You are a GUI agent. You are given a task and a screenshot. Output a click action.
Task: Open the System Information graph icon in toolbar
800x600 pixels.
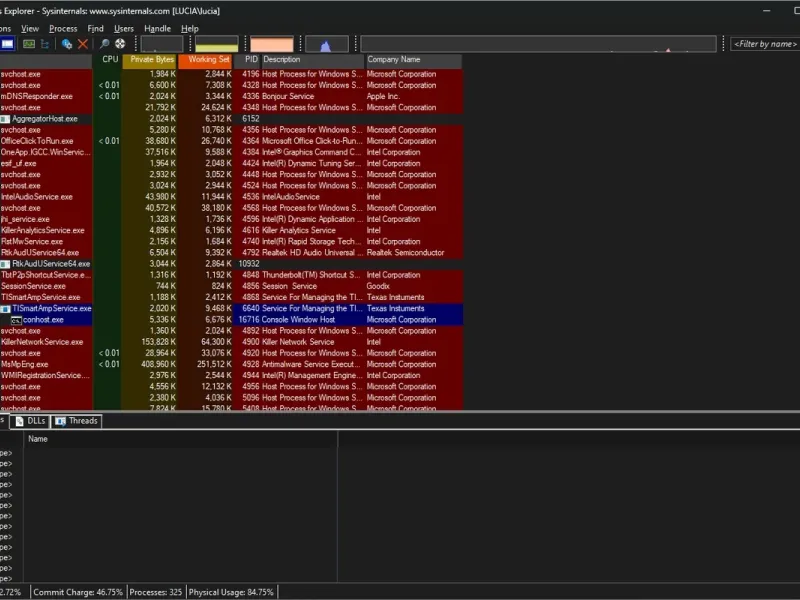pos(29,44)
